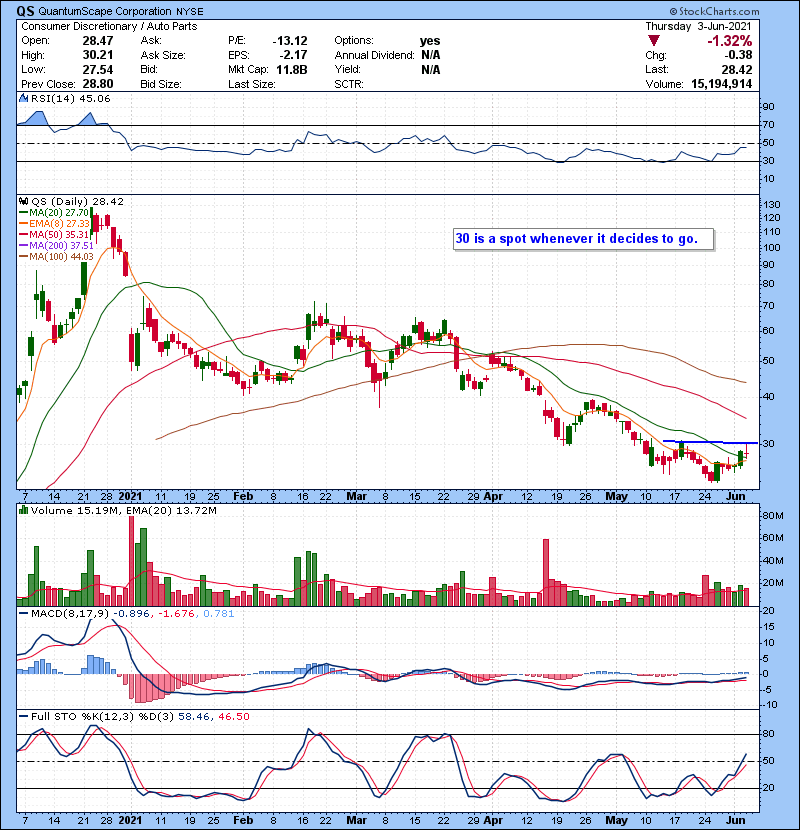Click the Options value yes
The width and height of the screenshot is (800, 830).
pos(430,41)
